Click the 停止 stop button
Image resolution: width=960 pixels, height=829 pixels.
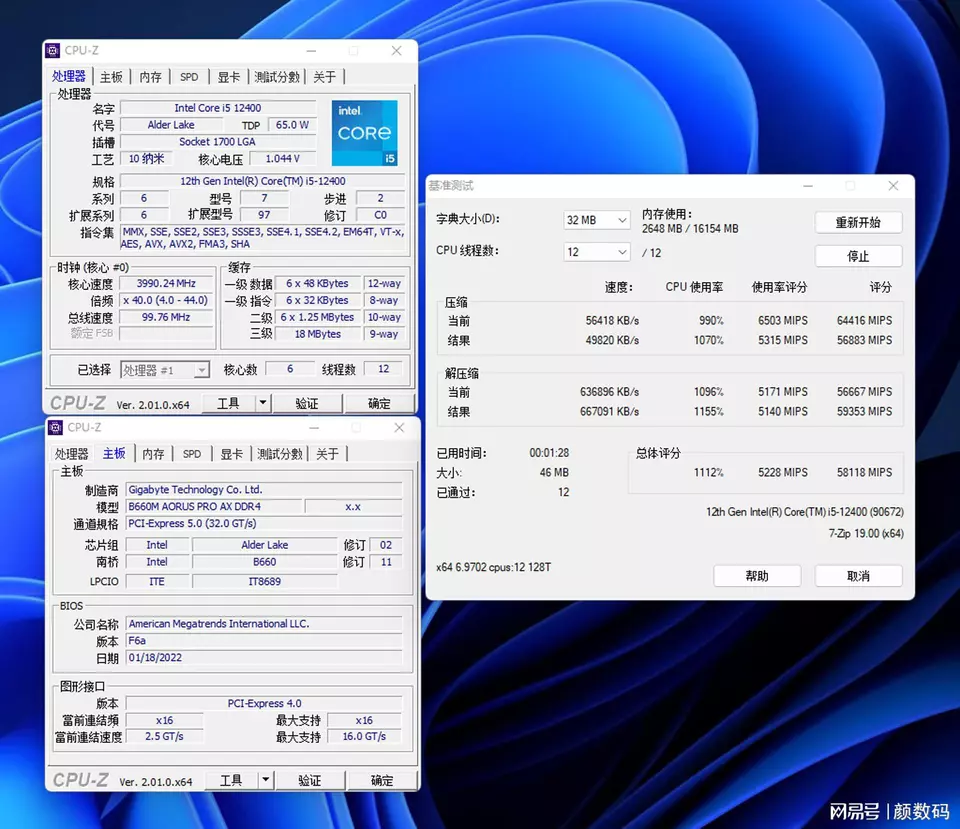(x=858, y=256)
